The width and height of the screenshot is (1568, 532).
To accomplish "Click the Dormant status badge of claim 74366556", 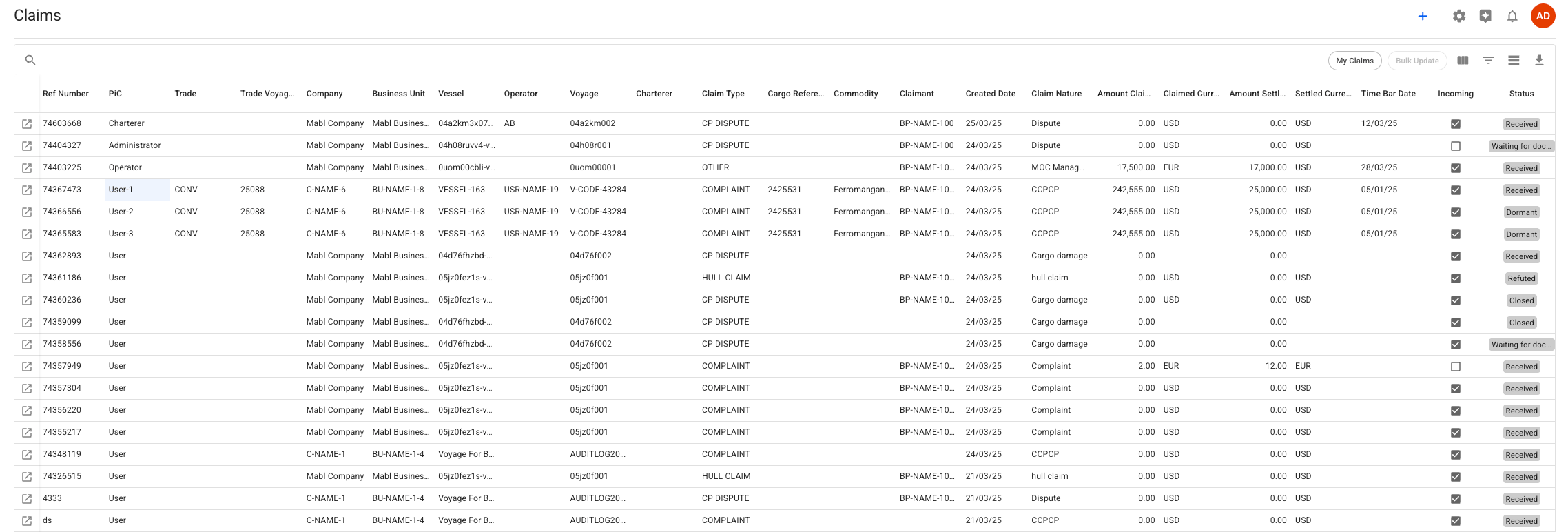I will (1521, 212).
